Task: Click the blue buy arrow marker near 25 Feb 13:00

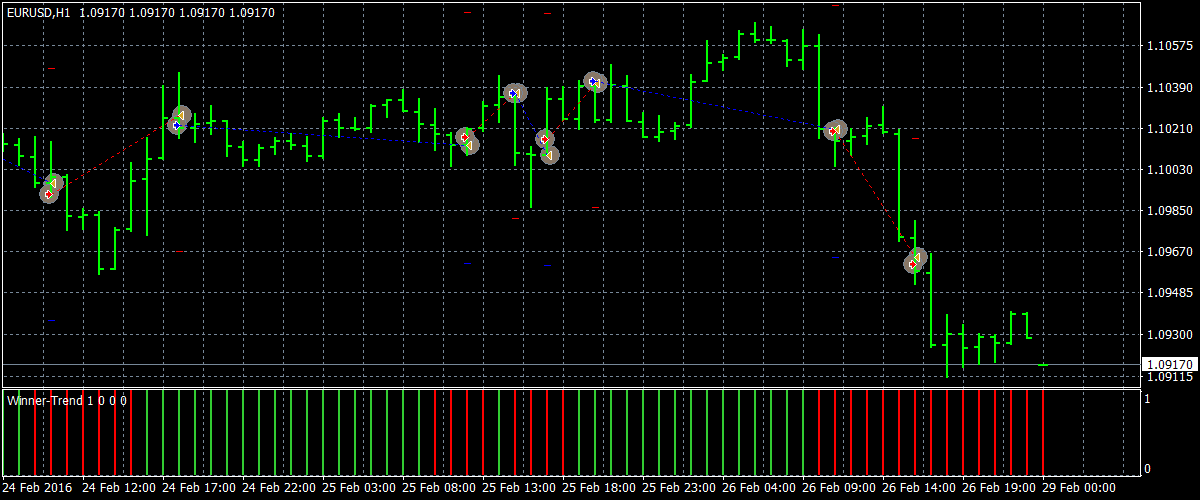Action: coord(514,93)
